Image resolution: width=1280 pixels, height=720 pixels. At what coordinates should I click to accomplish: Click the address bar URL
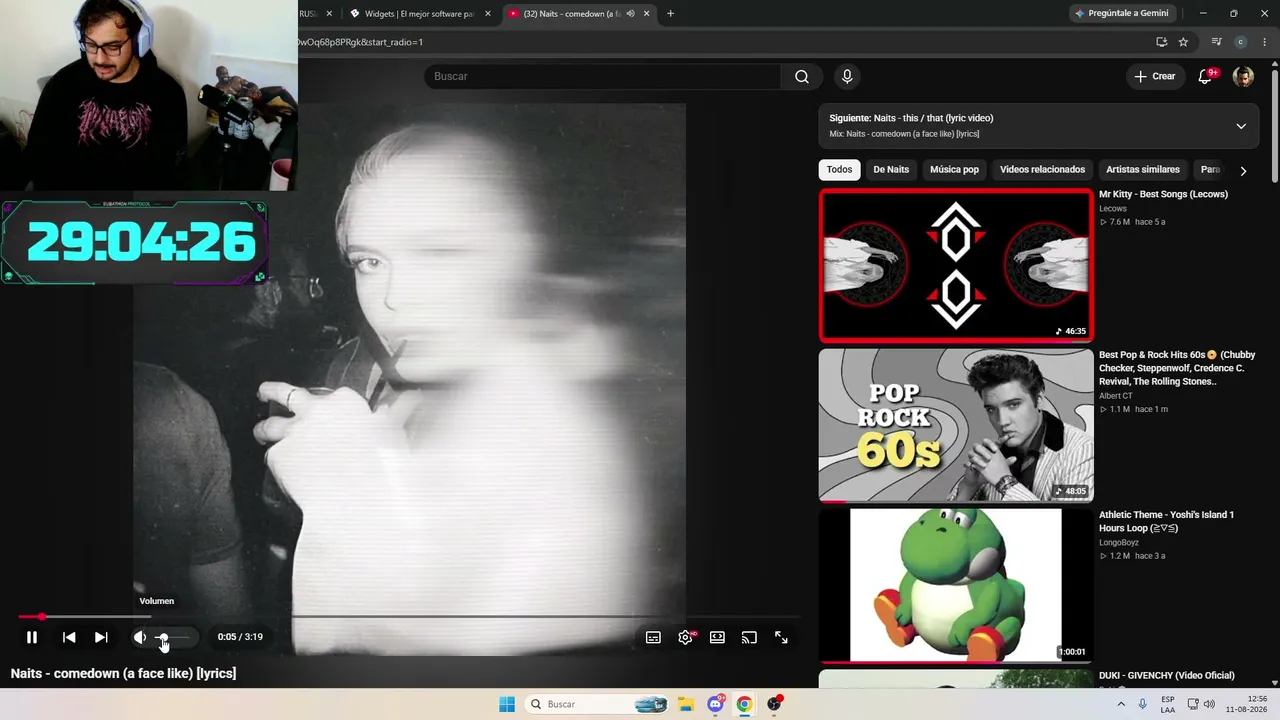(x=360, y=42)
